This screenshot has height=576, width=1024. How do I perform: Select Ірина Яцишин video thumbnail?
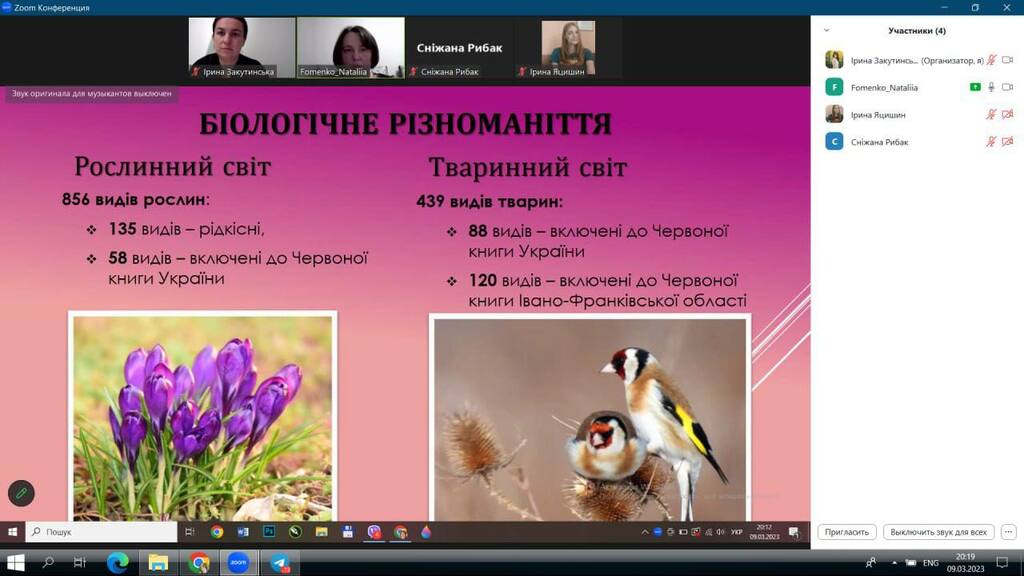pyautogui.click(x=568, y=47)
